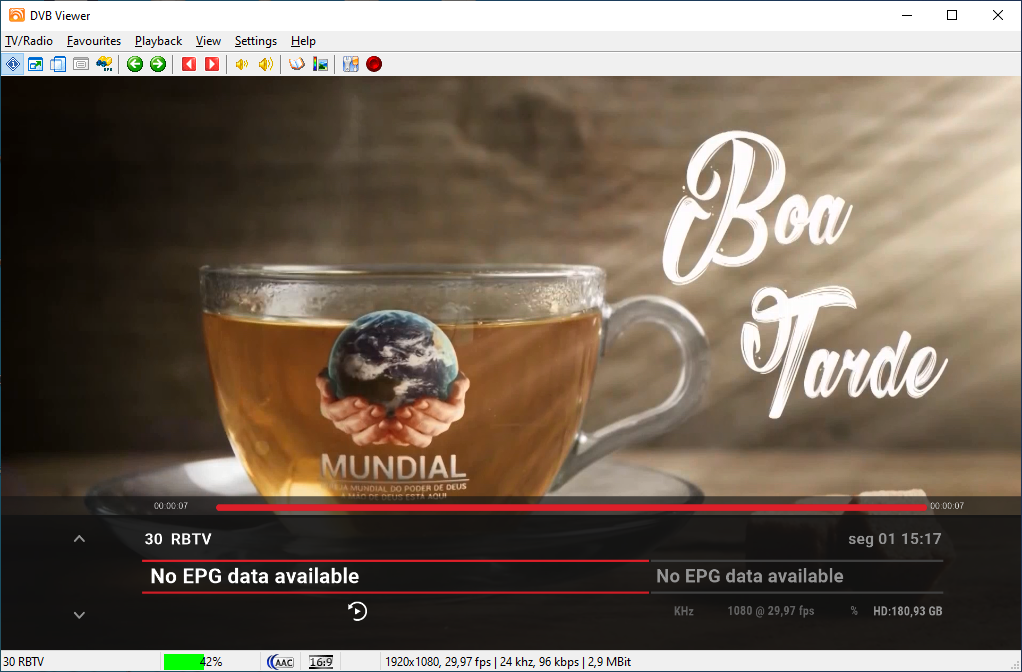
Task: Click the red playback progress bar
Action: [571, 507]
